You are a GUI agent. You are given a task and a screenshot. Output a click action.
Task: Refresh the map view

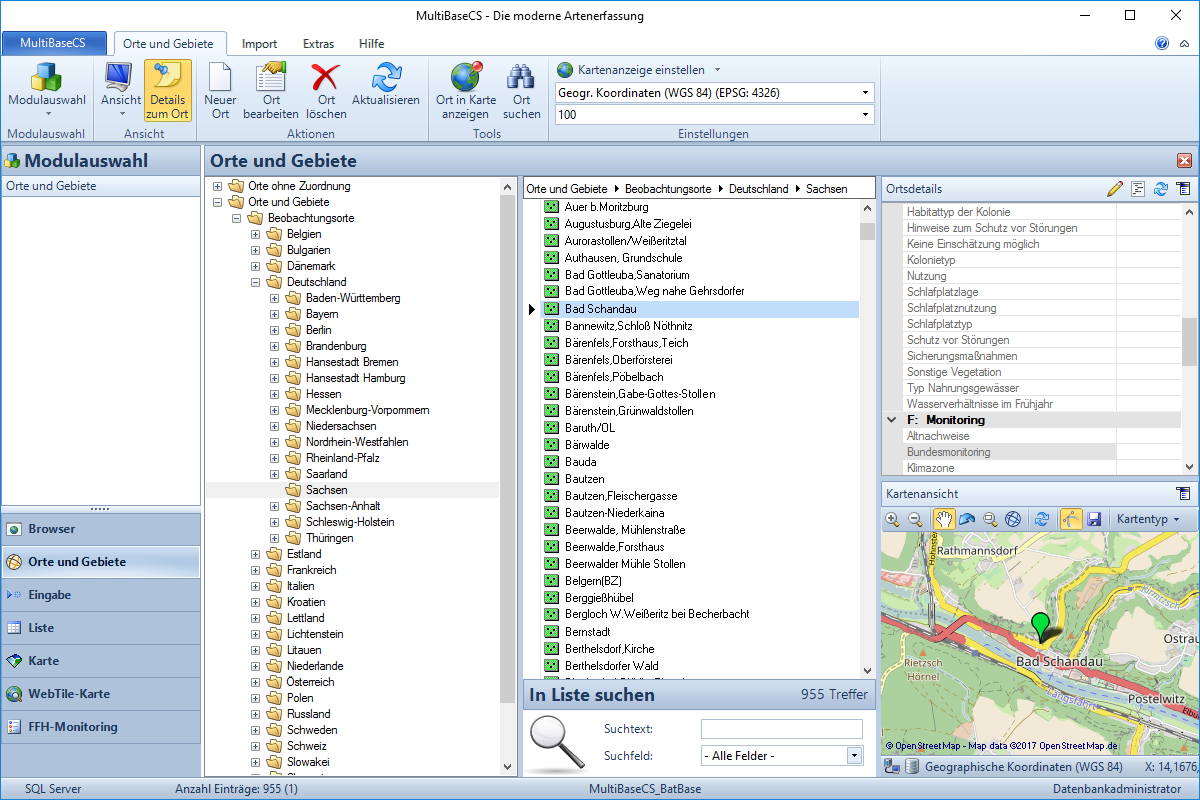pos(1042,519)
